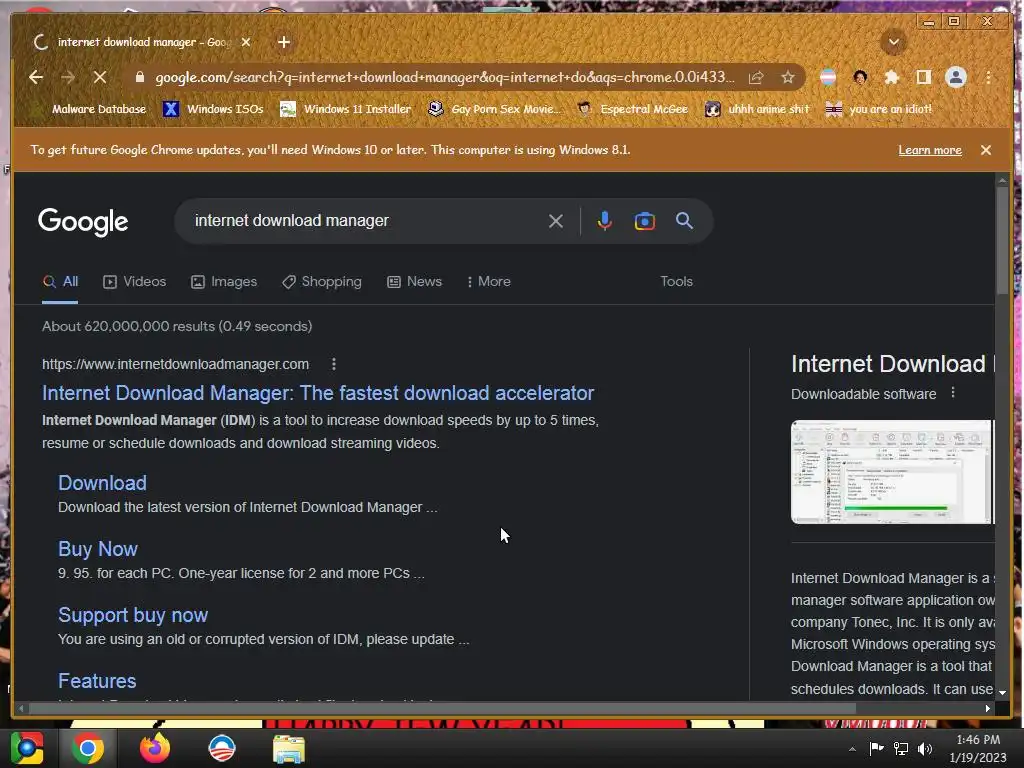Clear the search query with X
Image resolution: width=1024 pixels, height=768 pixels.
(x=556, y=221)
